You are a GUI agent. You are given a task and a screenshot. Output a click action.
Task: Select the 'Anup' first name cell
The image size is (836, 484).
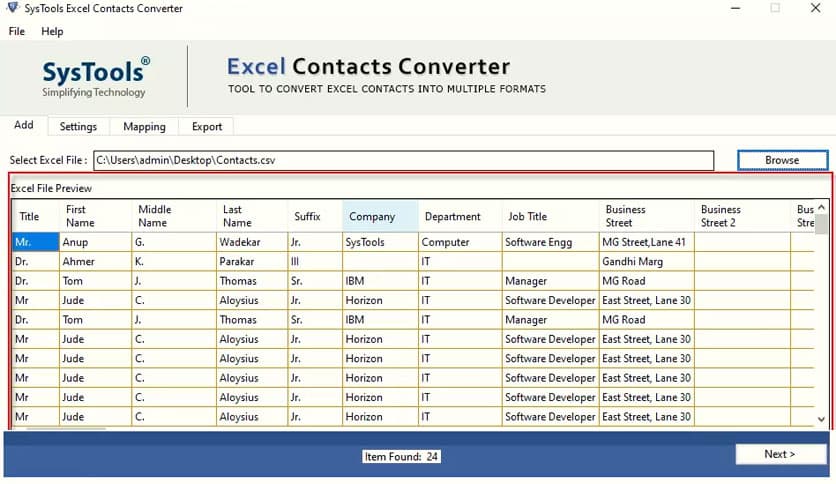coord(95,242)
